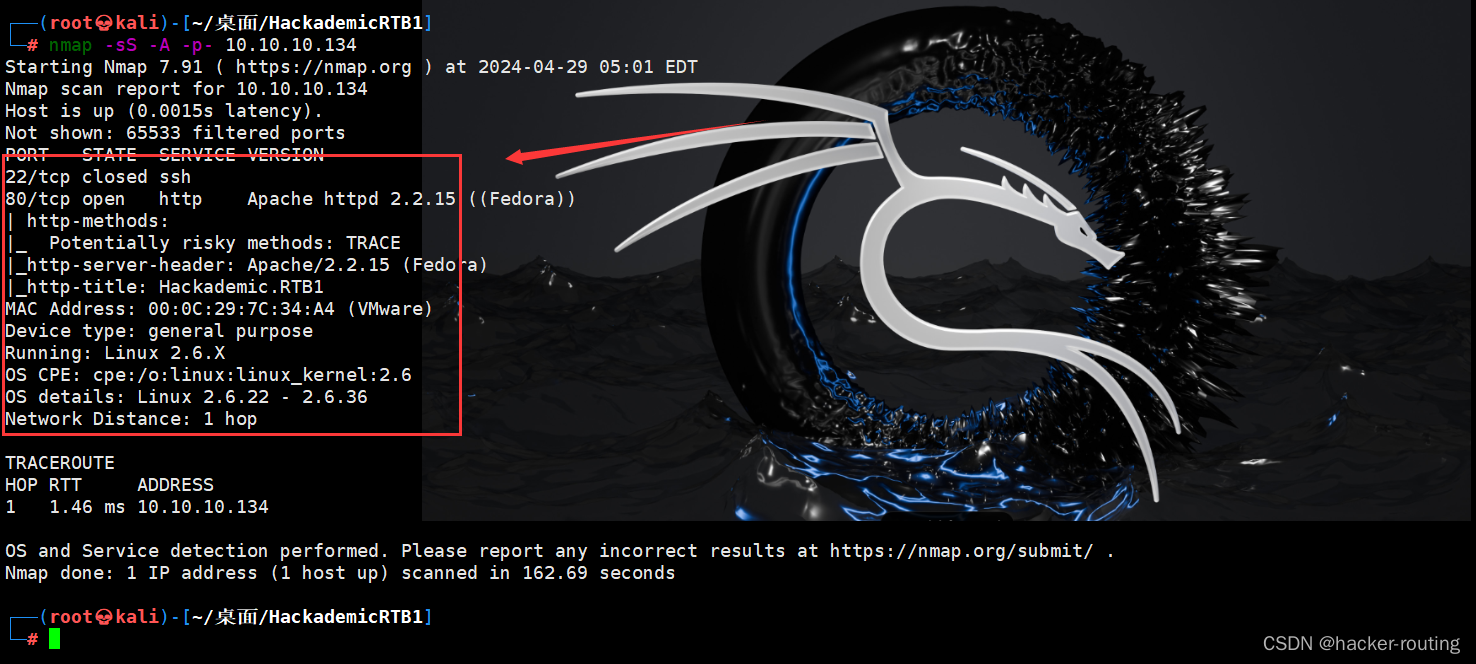This screenshot has height=664, width=1476.
Task: Click 'Network Distance: 1 hop' line
Action: 131,419
